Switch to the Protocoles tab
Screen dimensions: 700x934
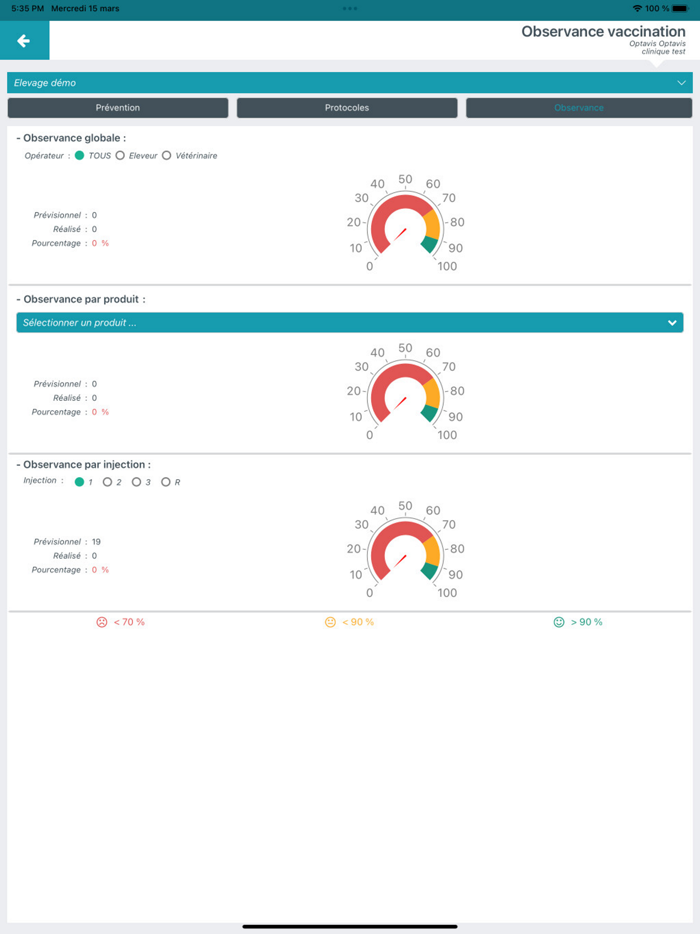pos(347,108)
